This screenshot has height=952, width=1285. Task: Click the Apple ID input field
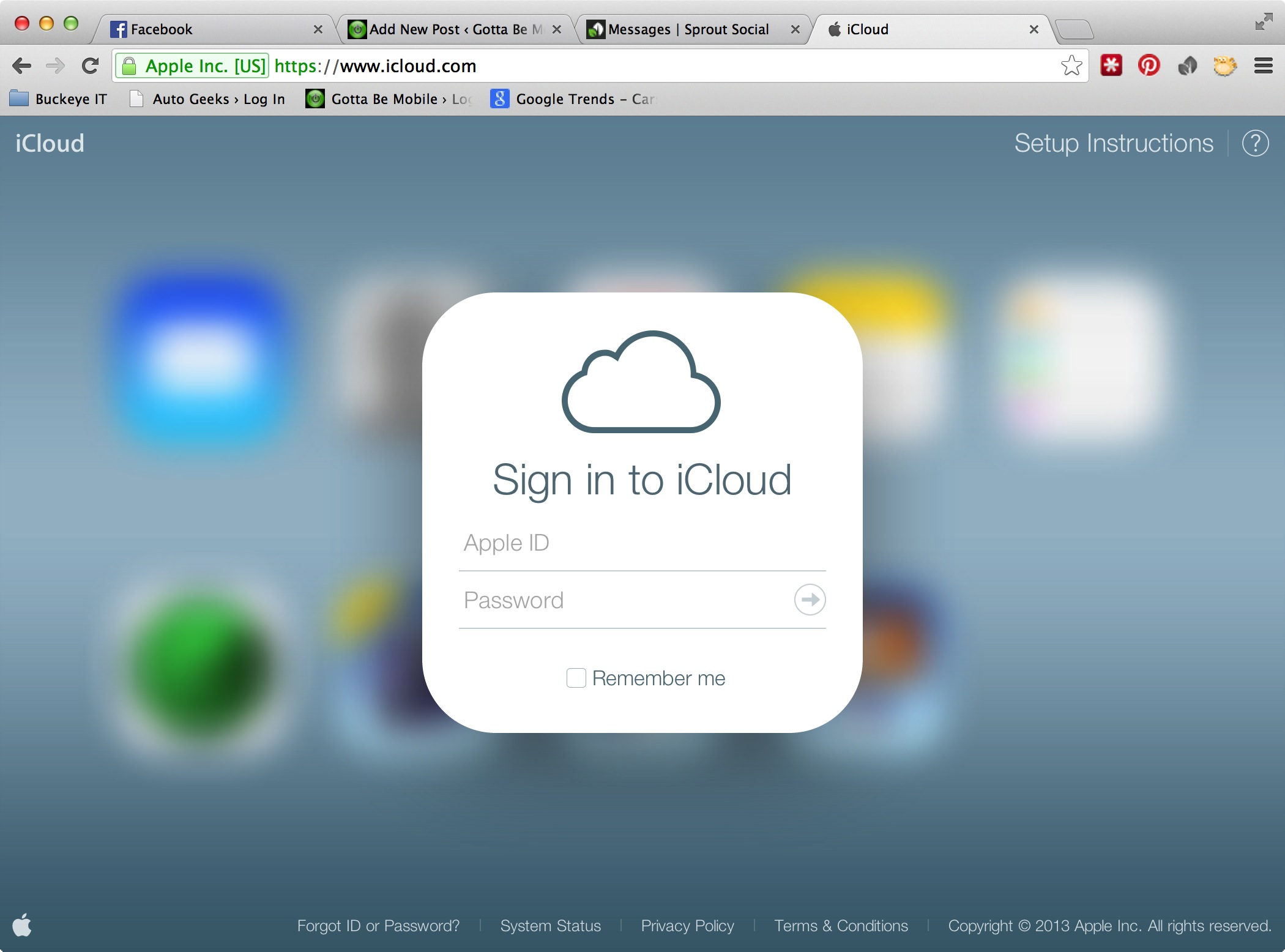coord(642,543)
